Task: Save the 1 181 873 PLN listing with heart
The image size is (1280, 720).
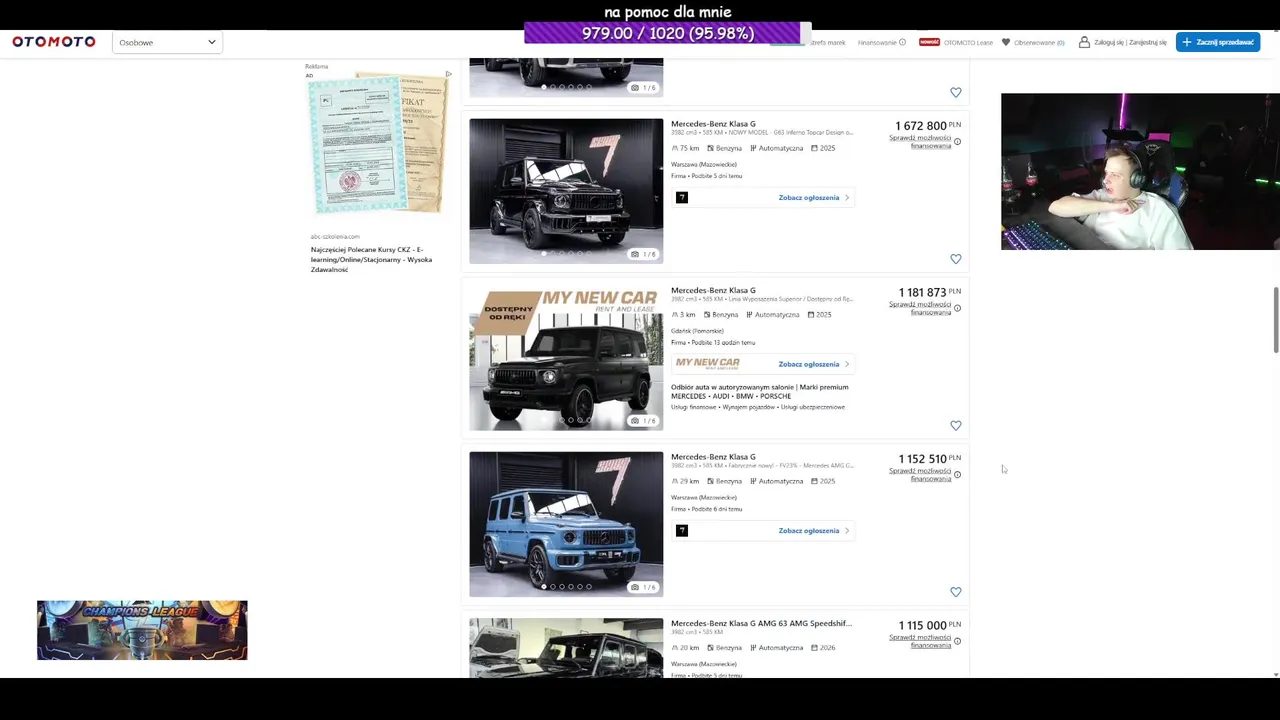Action: tap(956, 426)
